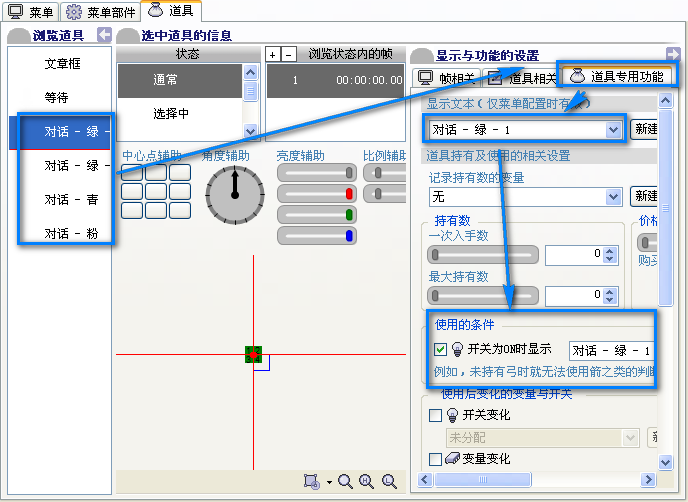Select frame 1 row at 00:00:00.00
The height and width of the screenshot is (502, 688).
[x=336, y=80]
